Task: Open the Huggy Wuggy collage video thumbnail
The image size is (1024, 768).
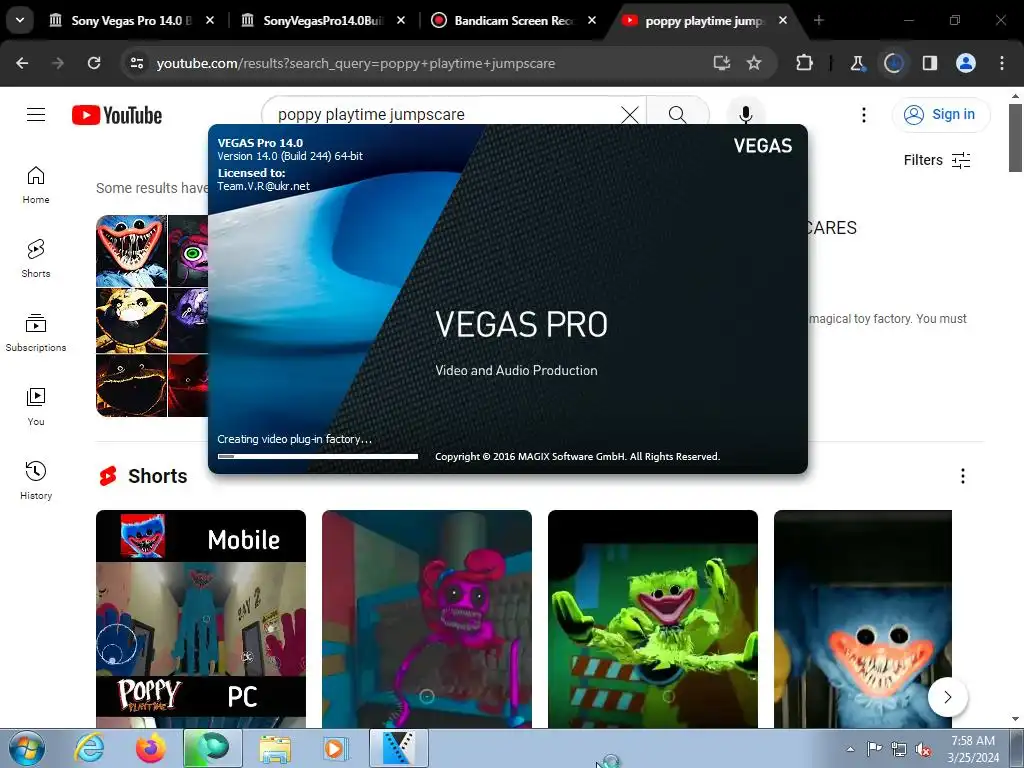Action: 152,316
